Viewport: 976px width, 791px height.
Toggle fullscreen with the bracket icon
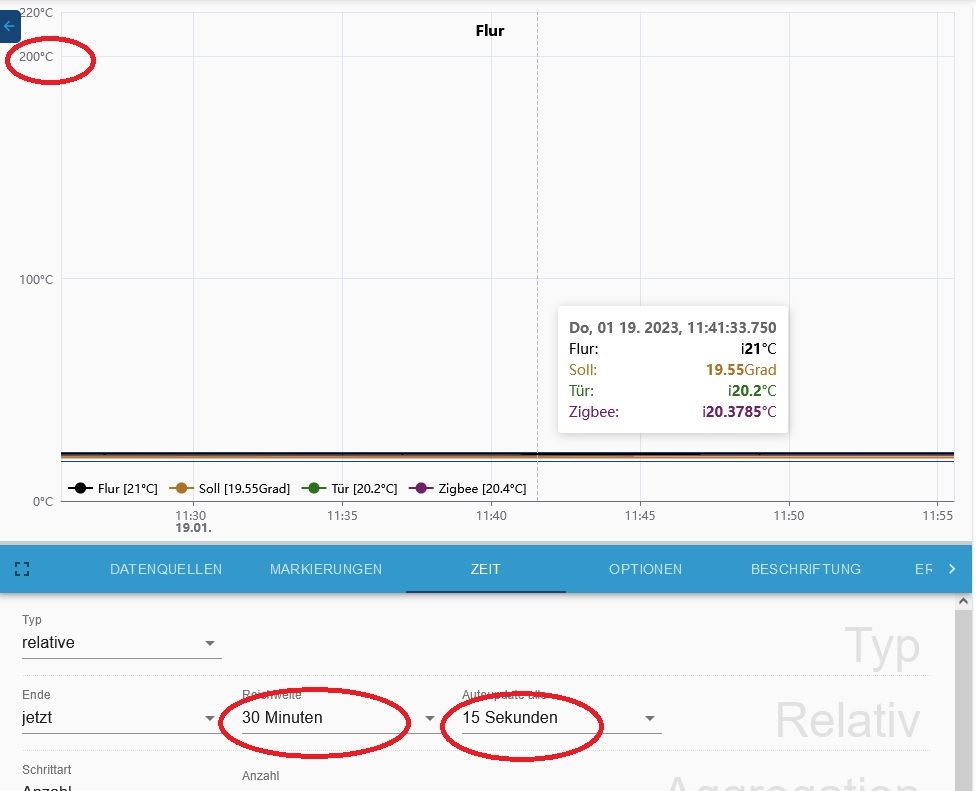click(22, 569)
